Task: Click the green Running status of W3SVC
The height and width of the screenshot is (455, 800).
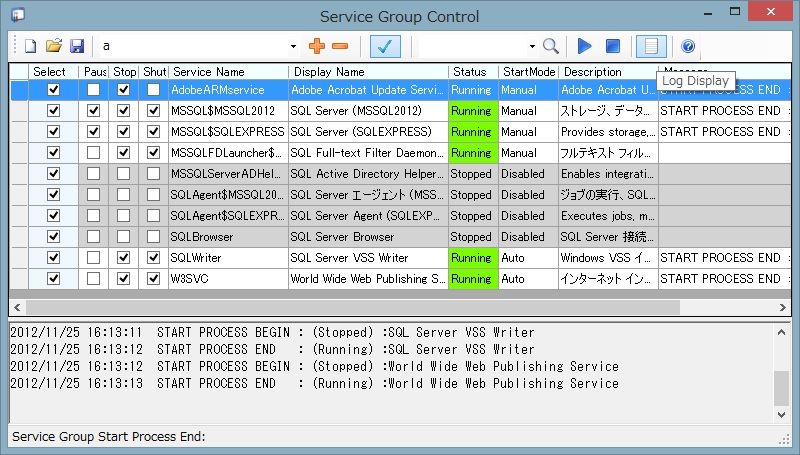Action: [x=473, y=279]
